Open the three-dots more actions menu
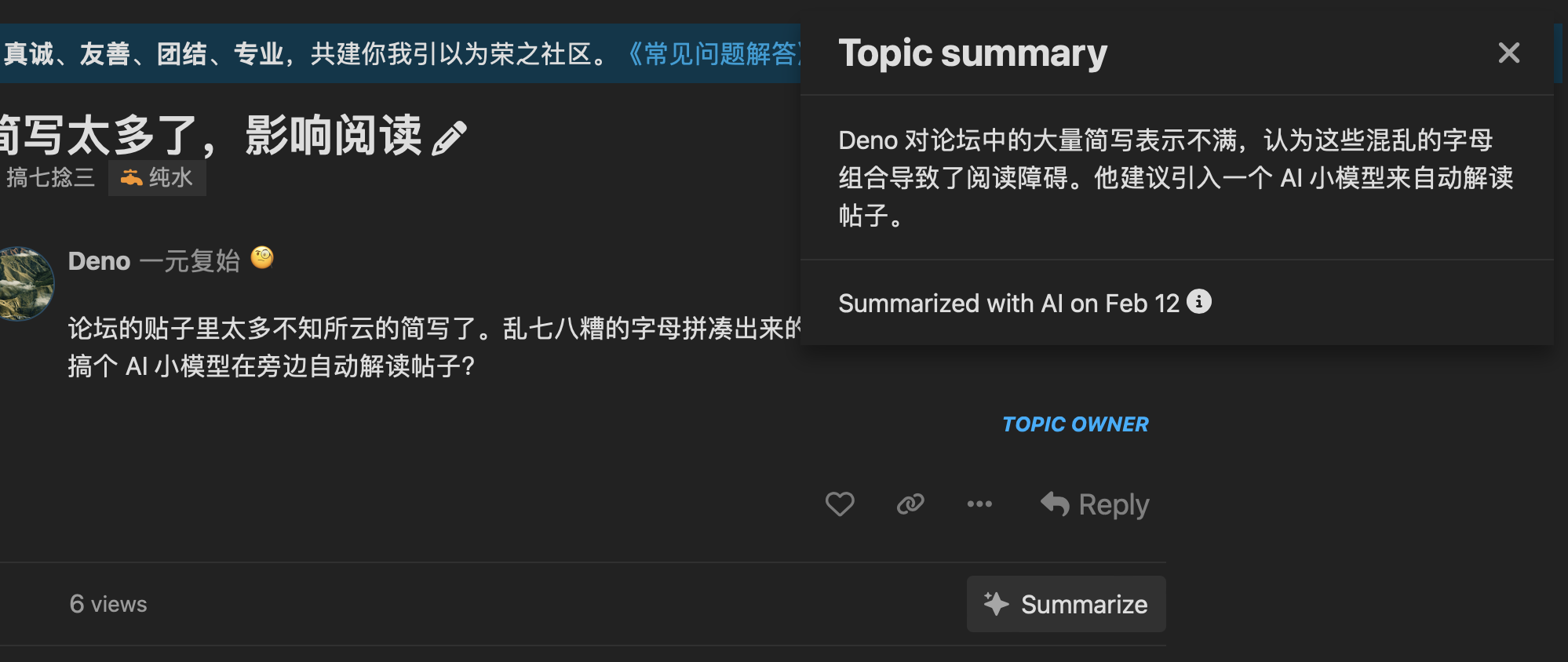Screen dimensions: 1568x662 click(979, 504)
